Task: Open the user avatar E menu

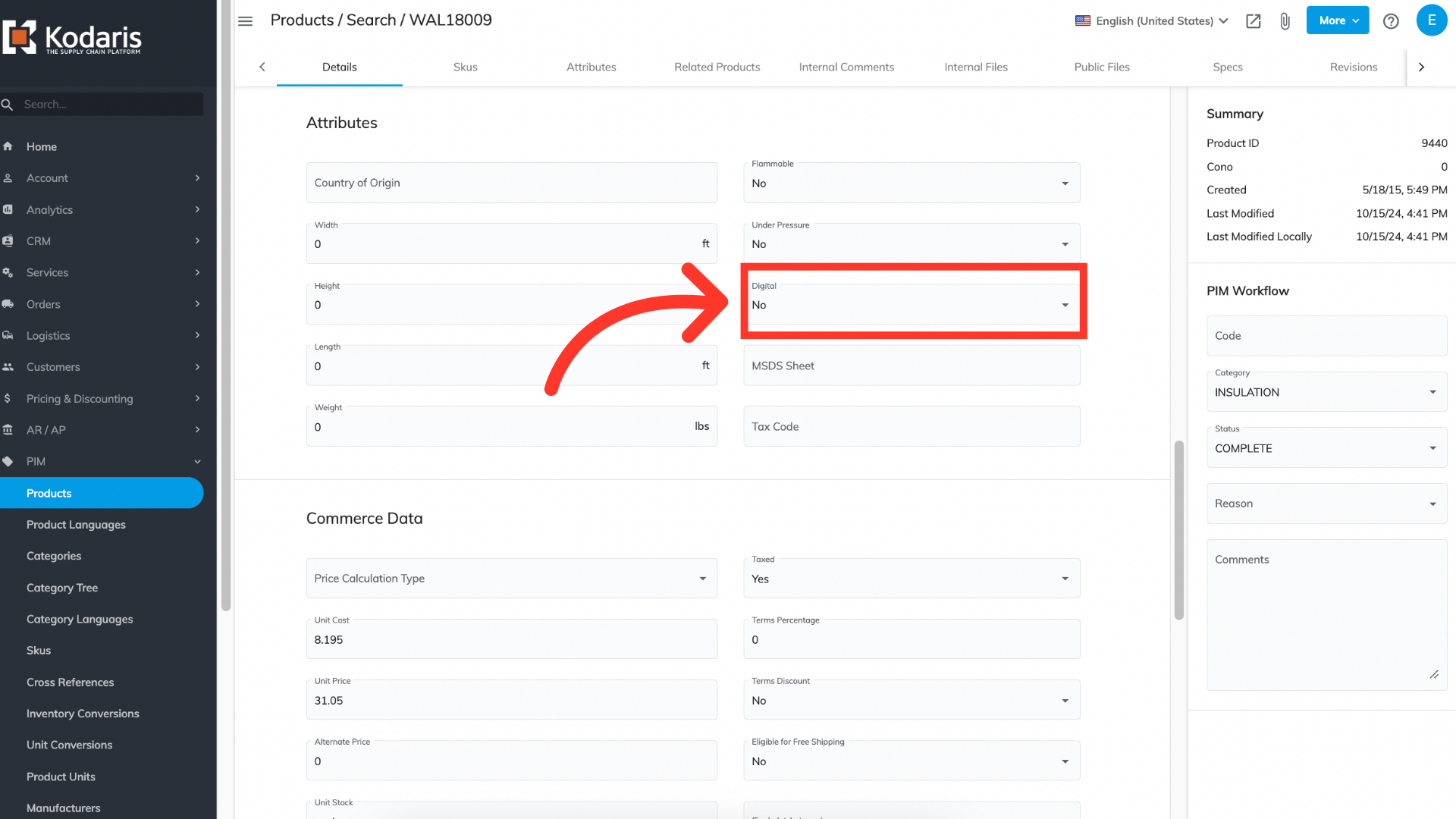Action: pos(1431,20)
